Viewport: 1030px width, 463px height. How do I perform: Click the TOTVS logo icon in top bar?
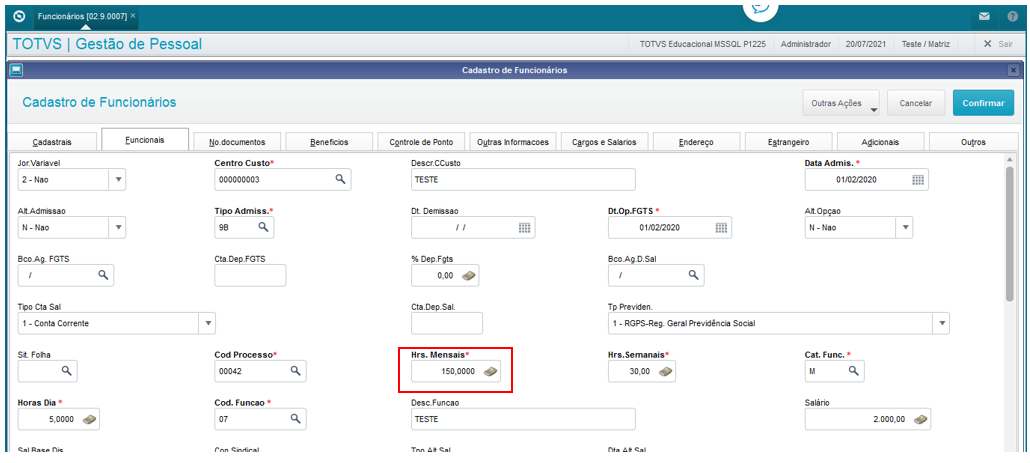[x=18, y=15]
